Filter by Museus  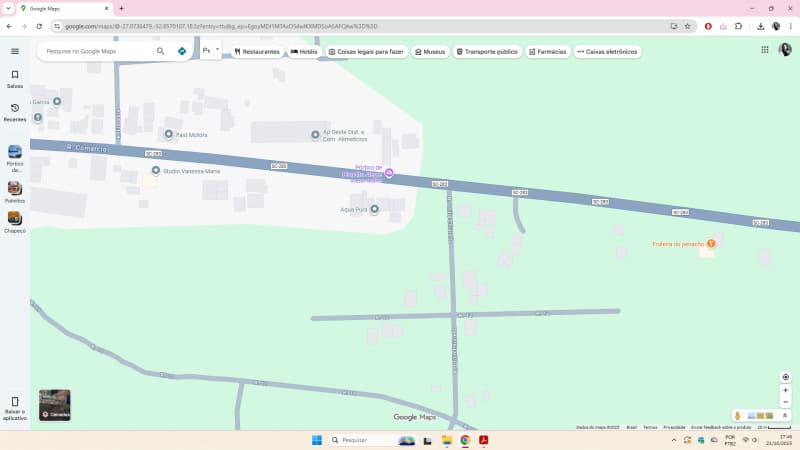click(x=430, y=52)
